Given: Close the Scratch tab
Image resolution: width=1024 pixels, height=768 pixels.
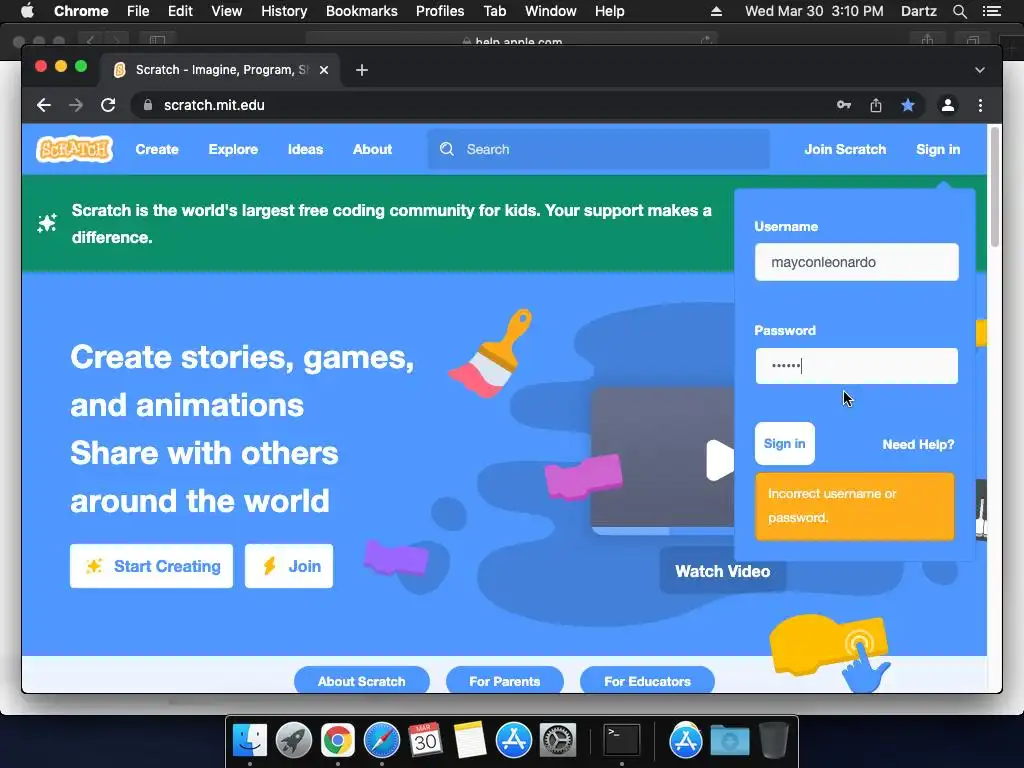Looking at the screenshot, I should point(324,70).
